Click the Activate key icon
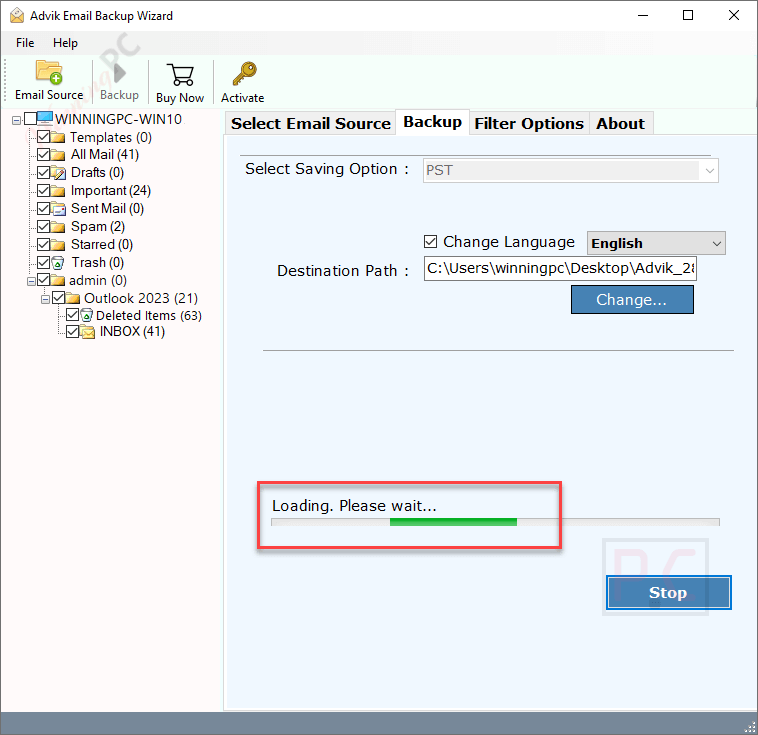The image size is (758, 735). (244, 74)
